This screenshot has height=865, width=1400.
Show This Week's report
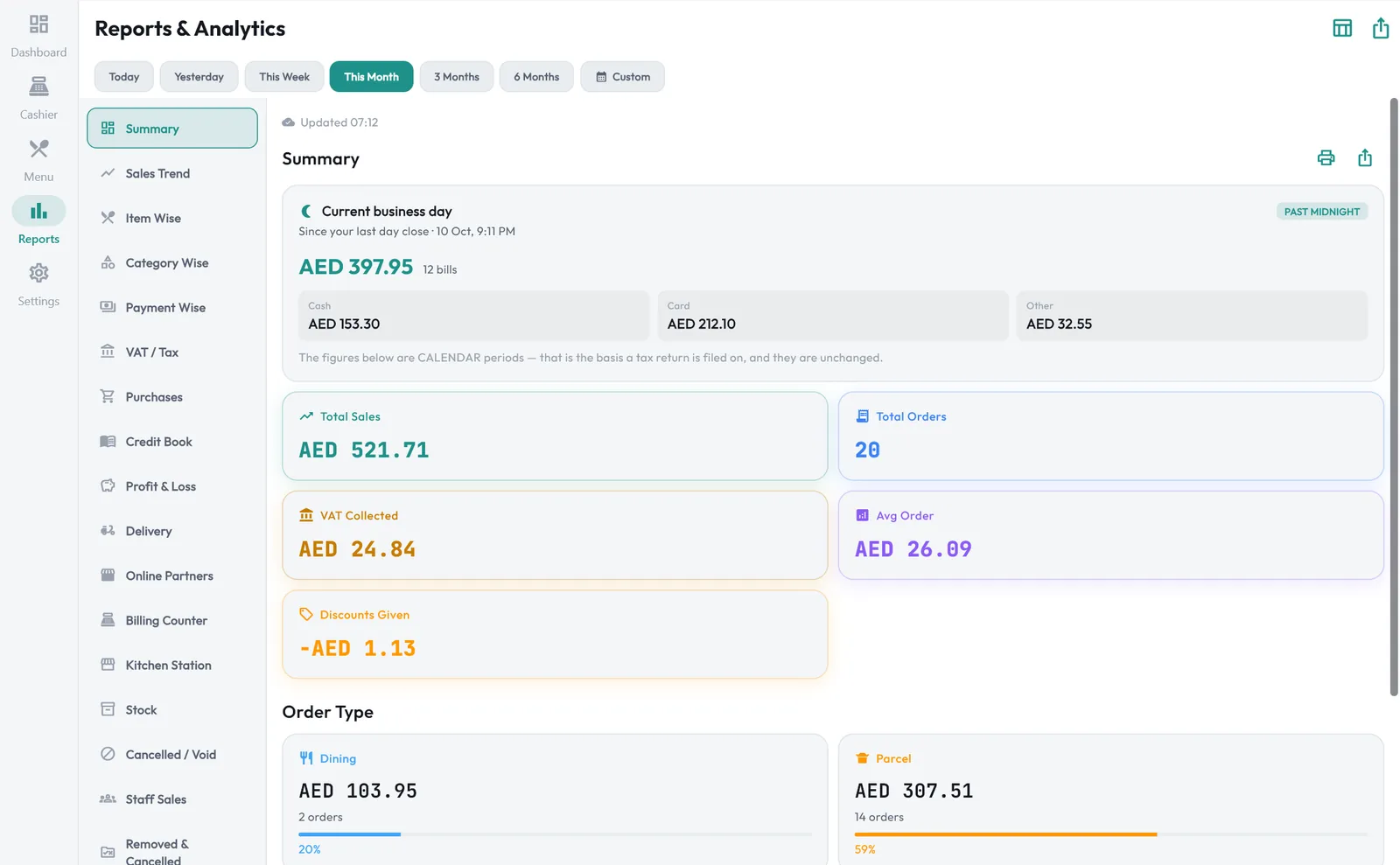pos(284,77)
